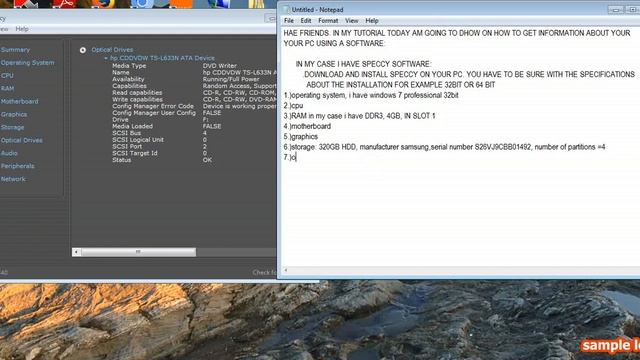Open the Edit menu in Notepad
Viewport: 640px width, 360px height.
306,20
